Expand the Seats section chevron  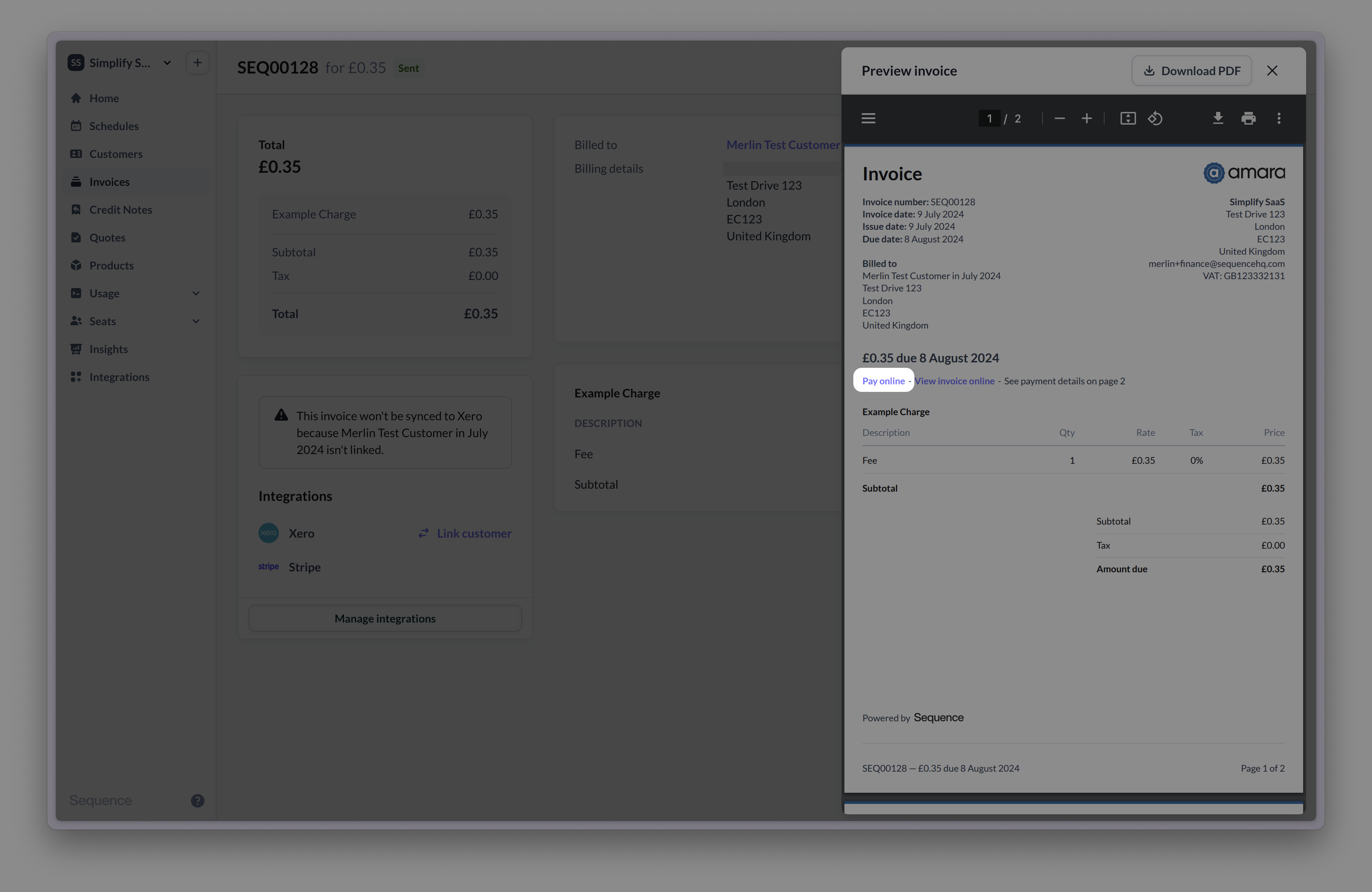(x=196, y=321)
